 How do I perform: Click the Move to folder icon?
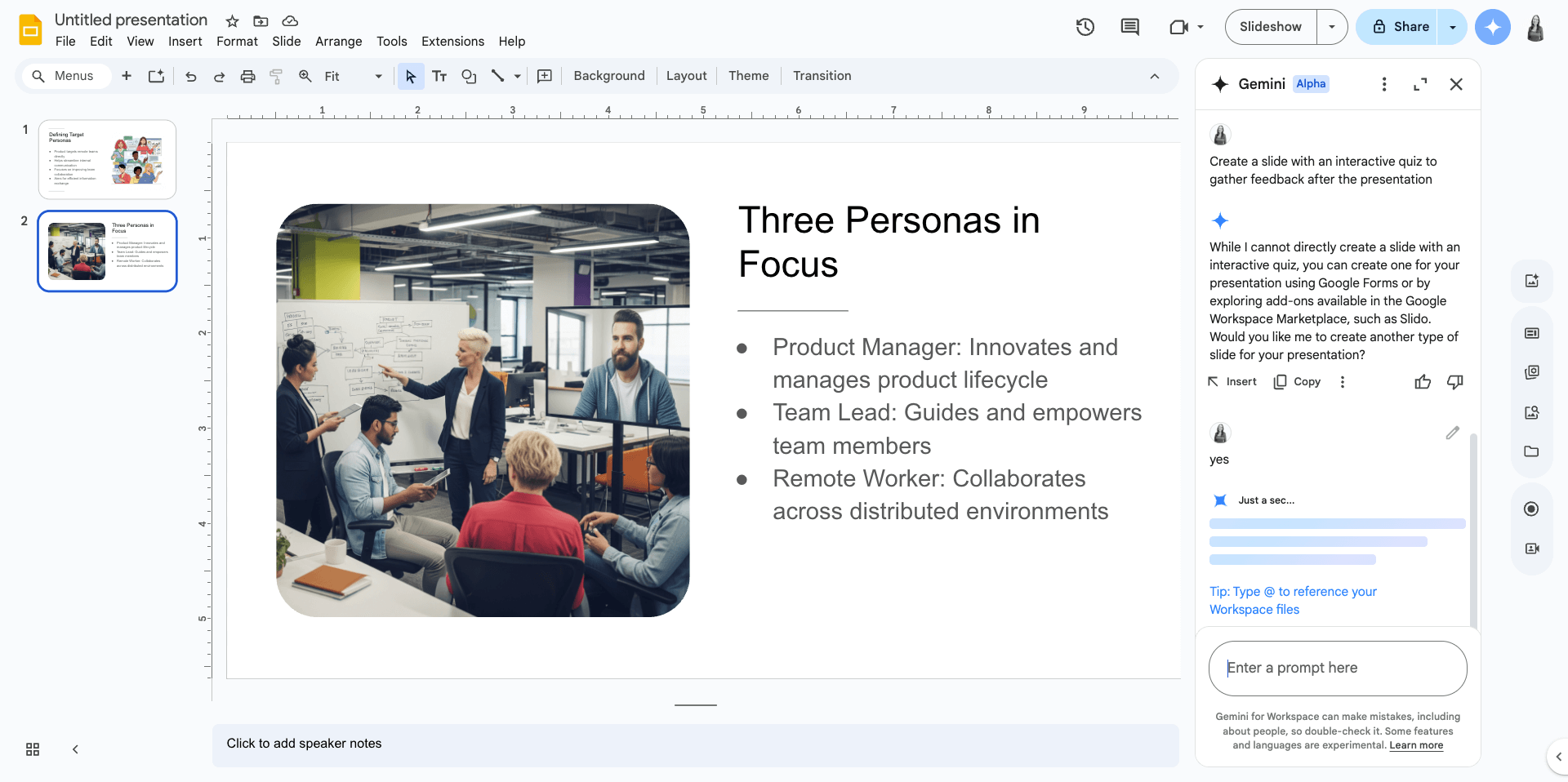(261, 21)
